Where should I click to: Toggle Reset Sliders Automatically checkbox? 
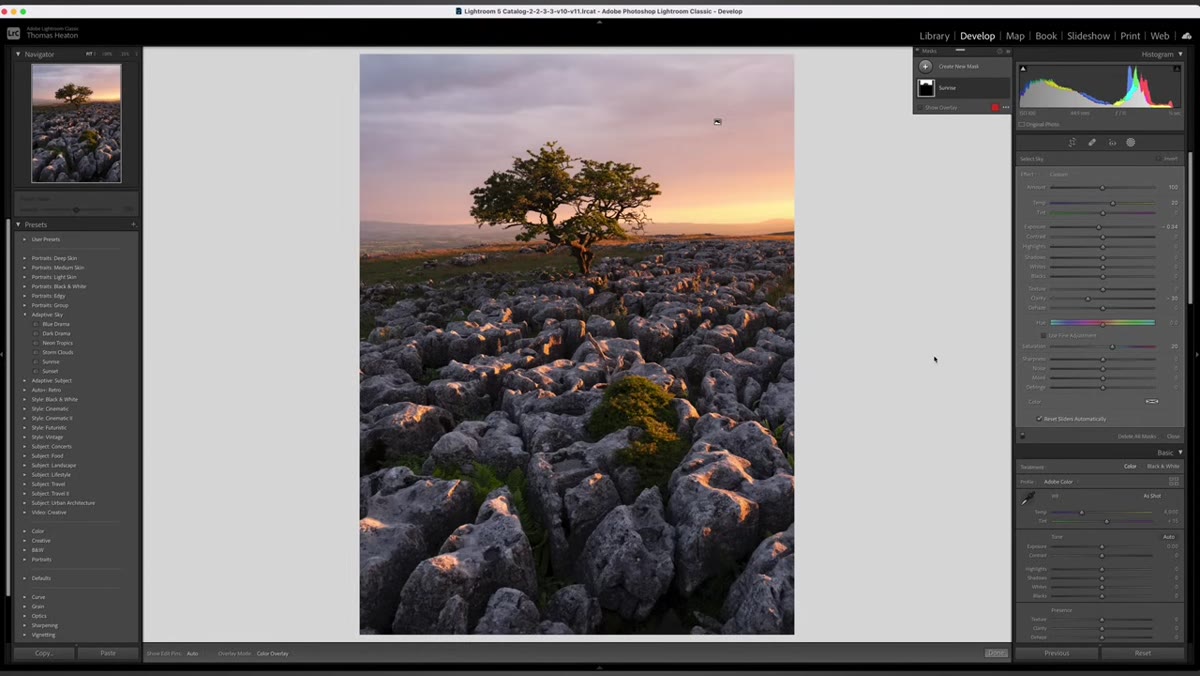coord(1039,418)
